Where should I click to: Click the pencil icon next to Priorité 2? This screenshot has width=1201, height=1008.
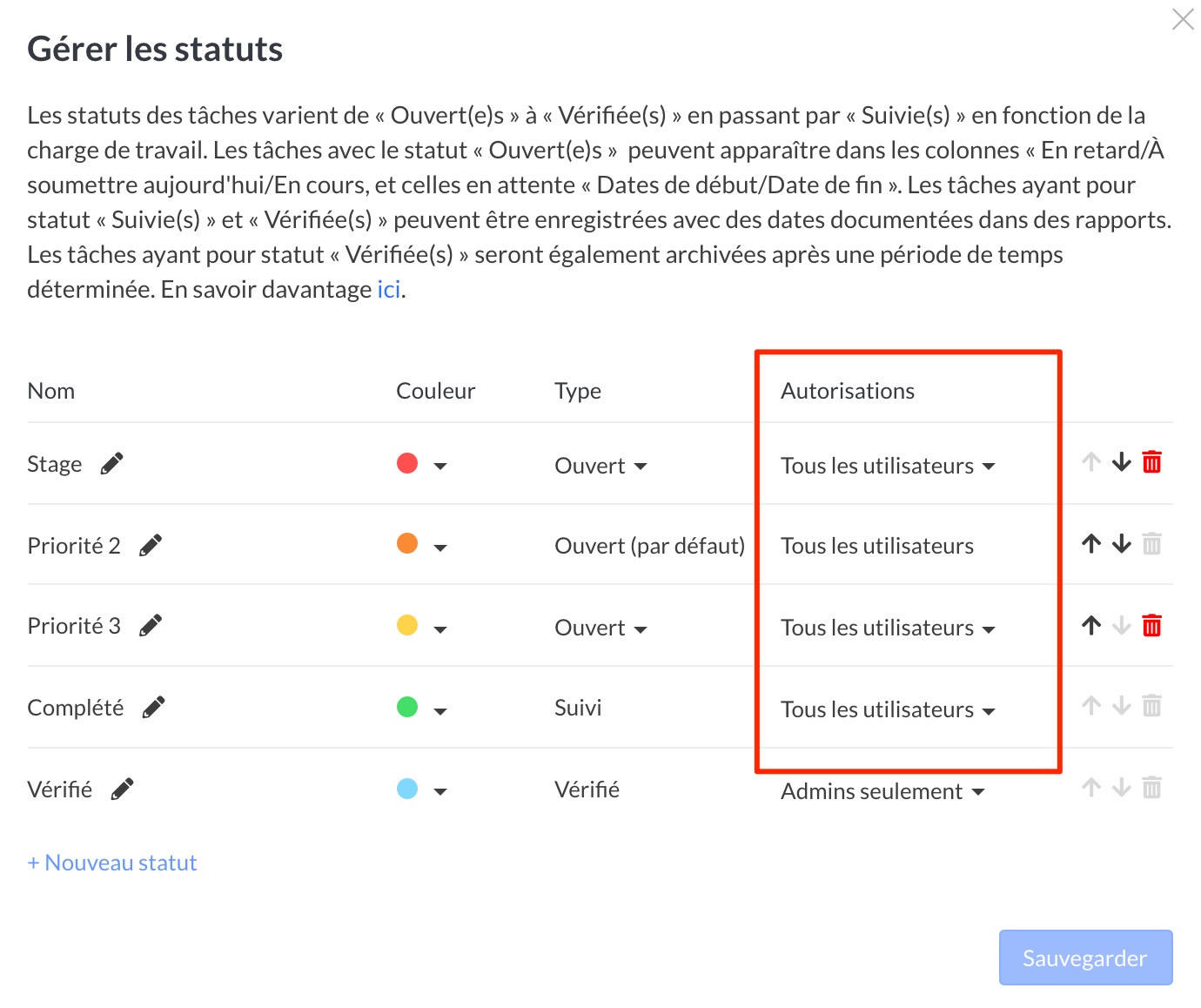pyautogui.click(x=151, y=546)
